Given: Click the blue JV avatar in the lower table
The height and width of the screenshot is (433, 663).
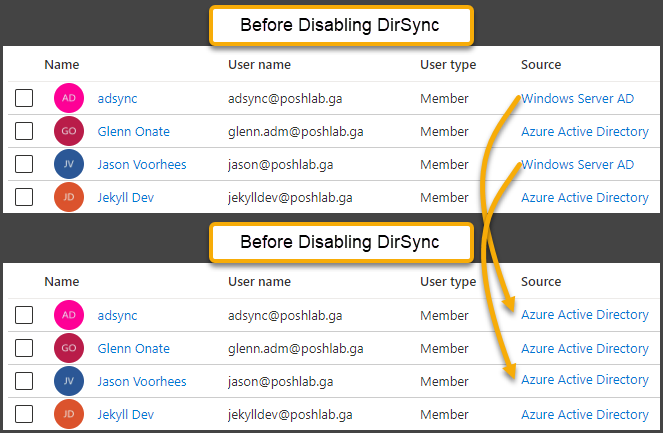Looking at the screenshot, I should pyautogui.click(x=69, y=381).
